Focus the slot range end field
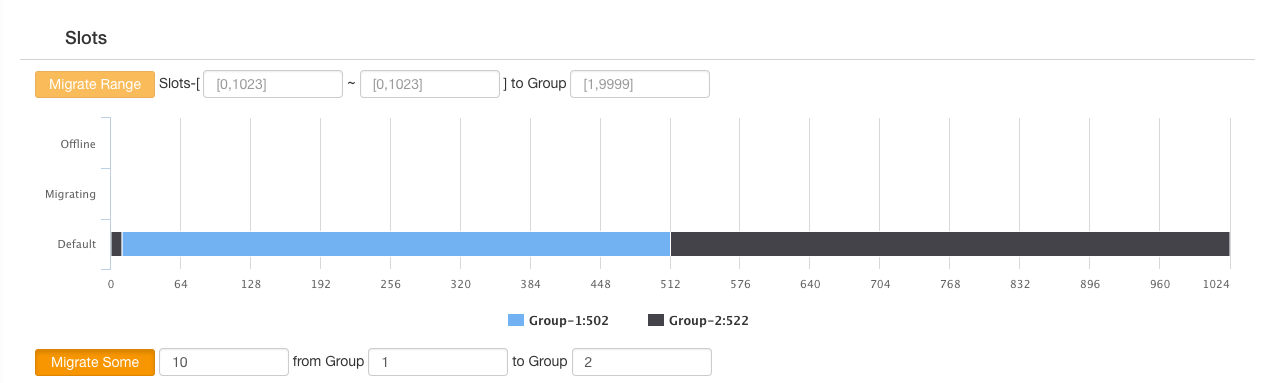This screenshot has height=383, width=1268. 430,84
